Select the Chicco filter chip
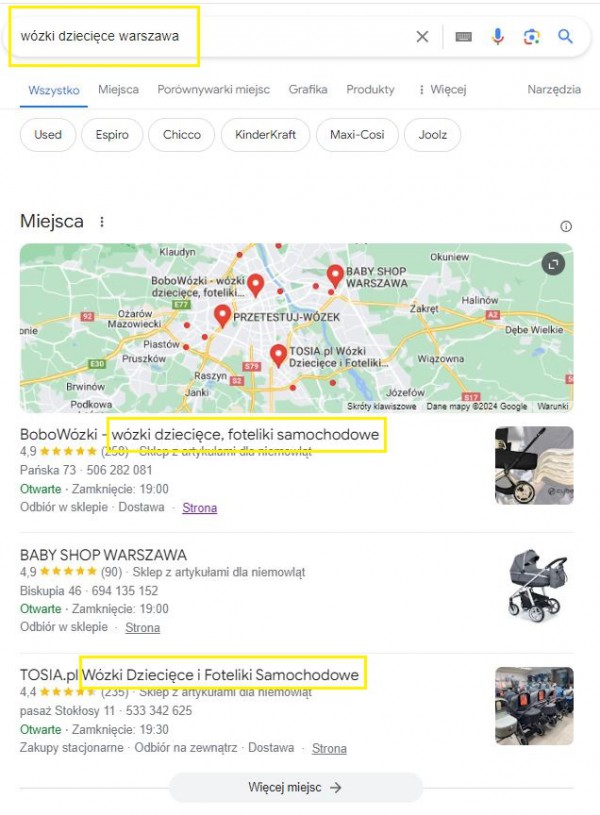 click(181, 135)
